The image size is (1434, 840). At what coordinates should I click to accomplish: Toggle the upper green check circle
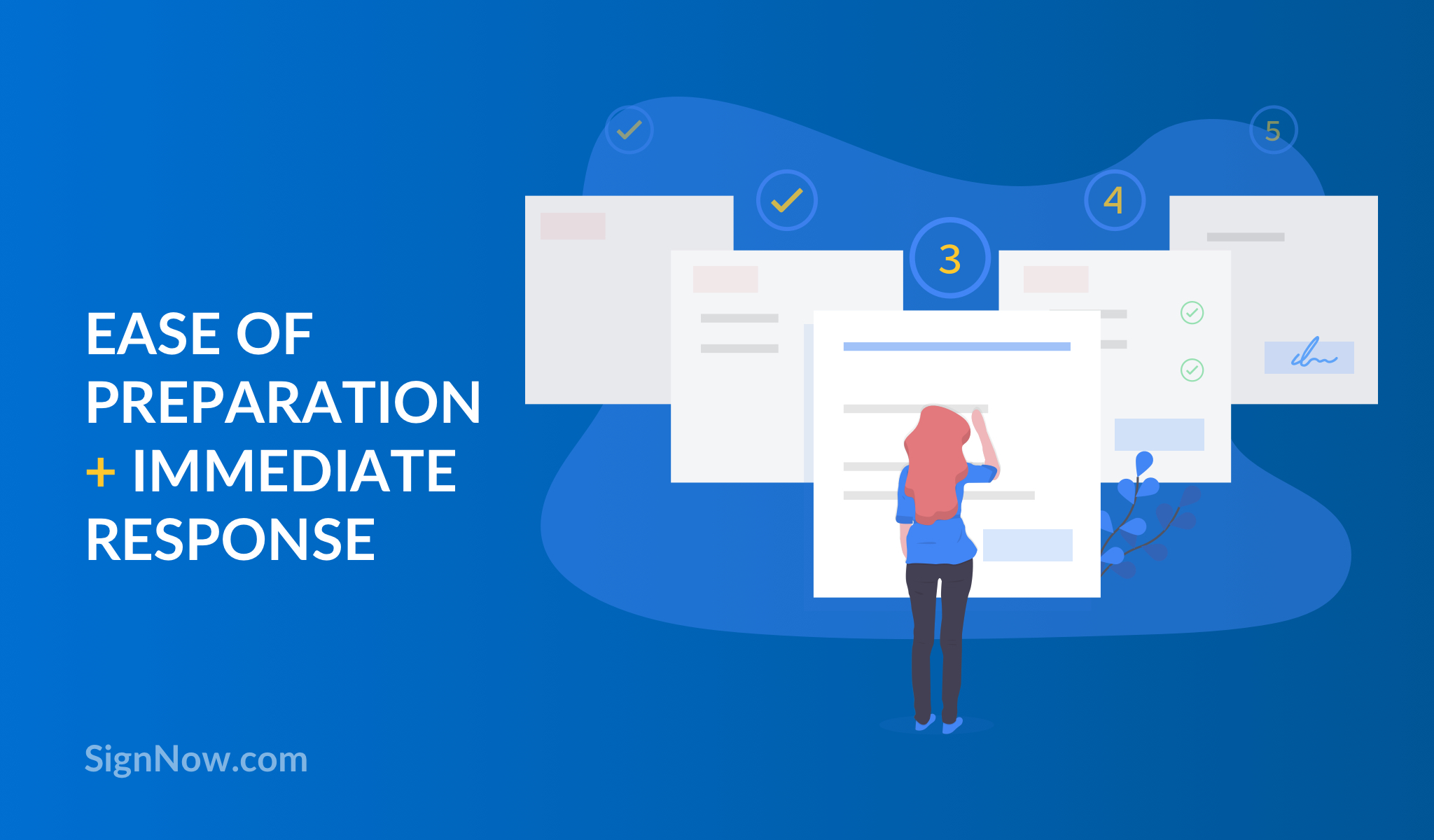pyautogui.click(x=1192, y=312)
